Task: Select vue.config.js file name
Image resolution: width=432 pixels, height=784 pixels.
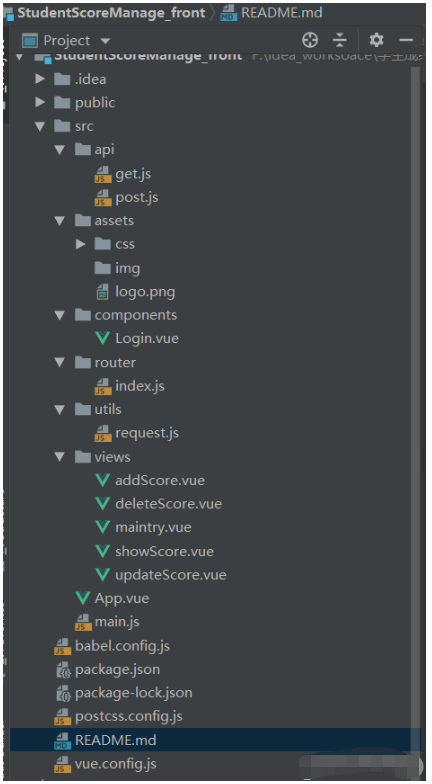Action: tap(116, 764)
